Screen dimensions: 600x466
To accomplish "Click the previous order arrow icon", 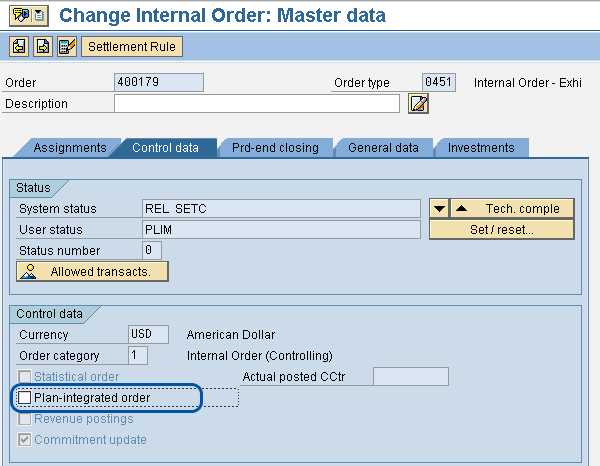I will [x=19, y=47].
